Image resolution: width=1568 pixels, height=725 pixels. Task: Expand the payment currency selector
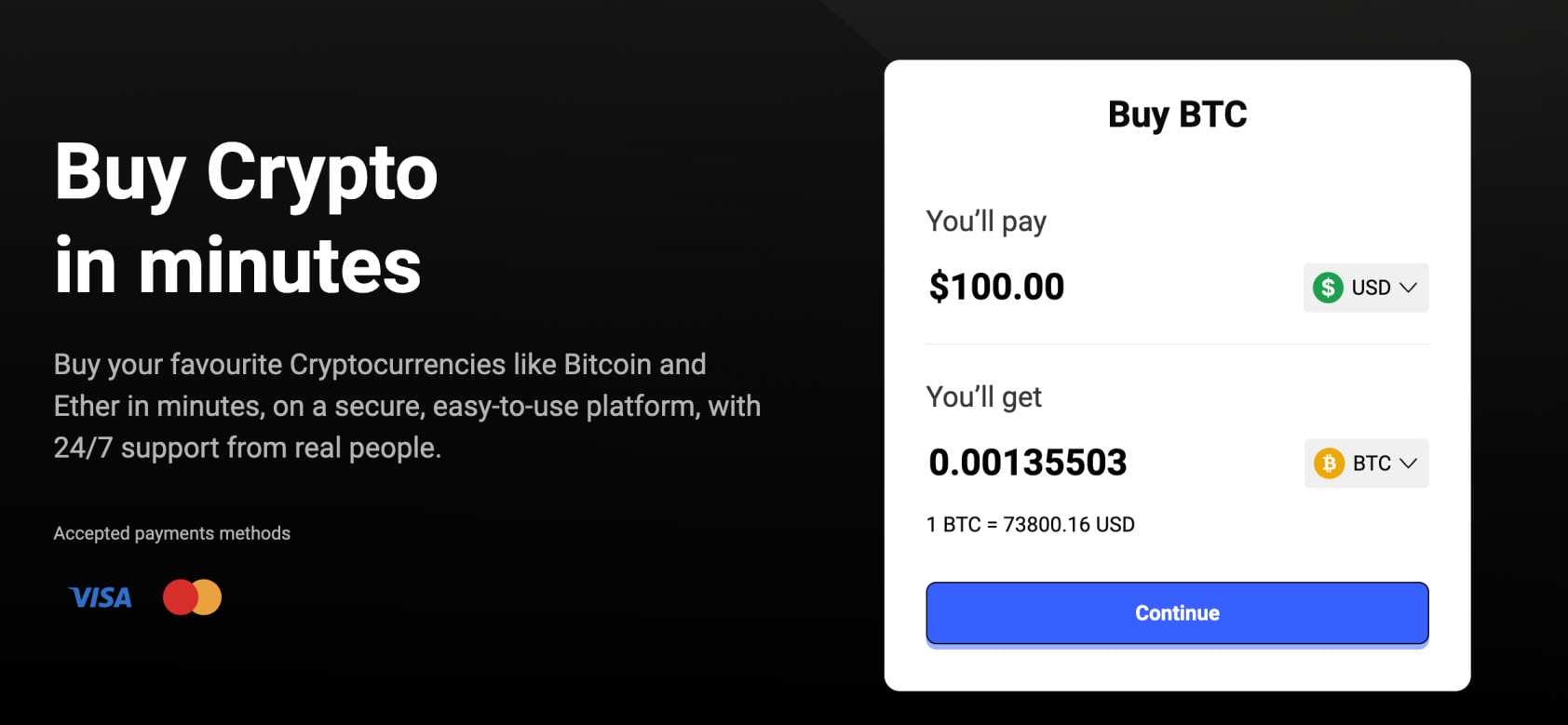click(x=1365, y=288)
